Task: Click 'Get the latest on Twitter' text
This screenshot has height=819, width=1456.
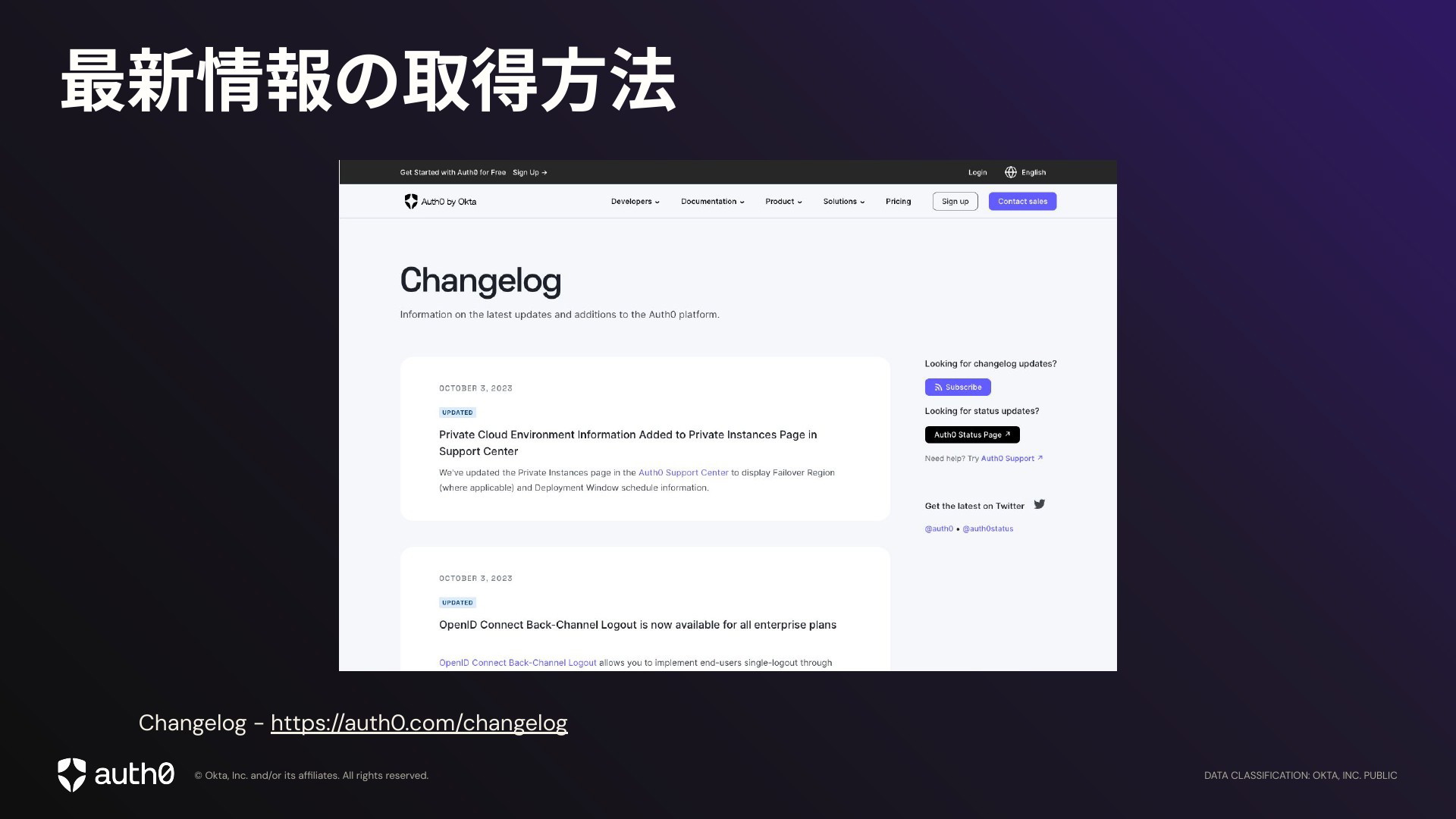Action: pyautogui.click(x=974, y=506)
